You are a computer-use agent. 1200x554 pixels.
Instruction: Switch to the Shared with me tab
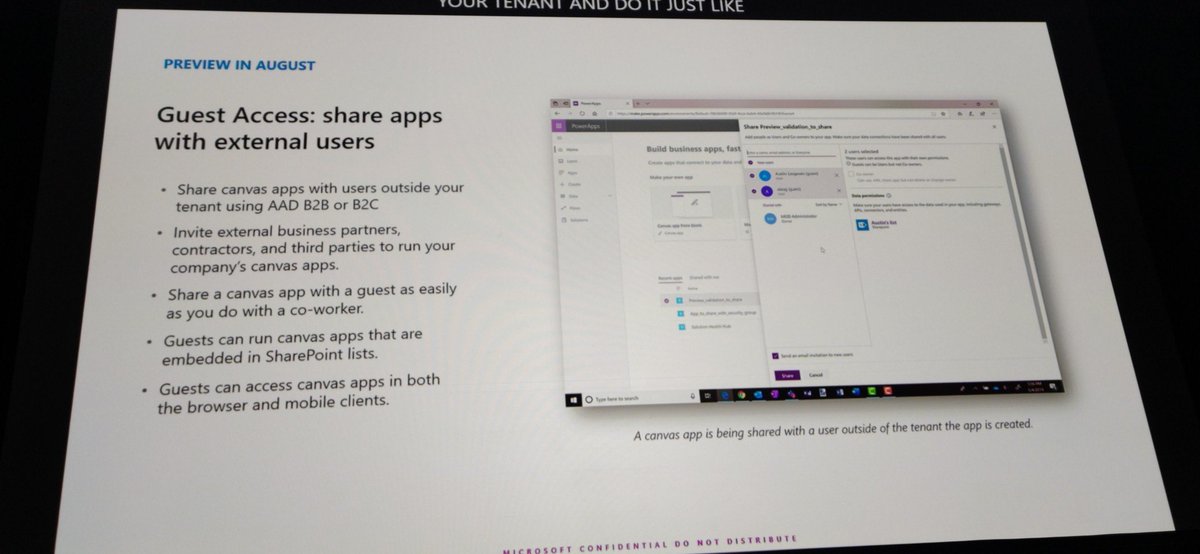tap(704, 277)
